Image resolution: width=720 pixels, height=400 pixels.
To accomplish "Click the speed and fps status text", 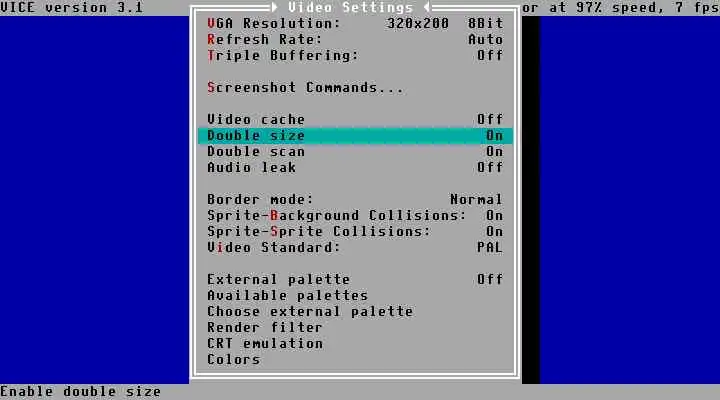I will (x=621, y=7).
